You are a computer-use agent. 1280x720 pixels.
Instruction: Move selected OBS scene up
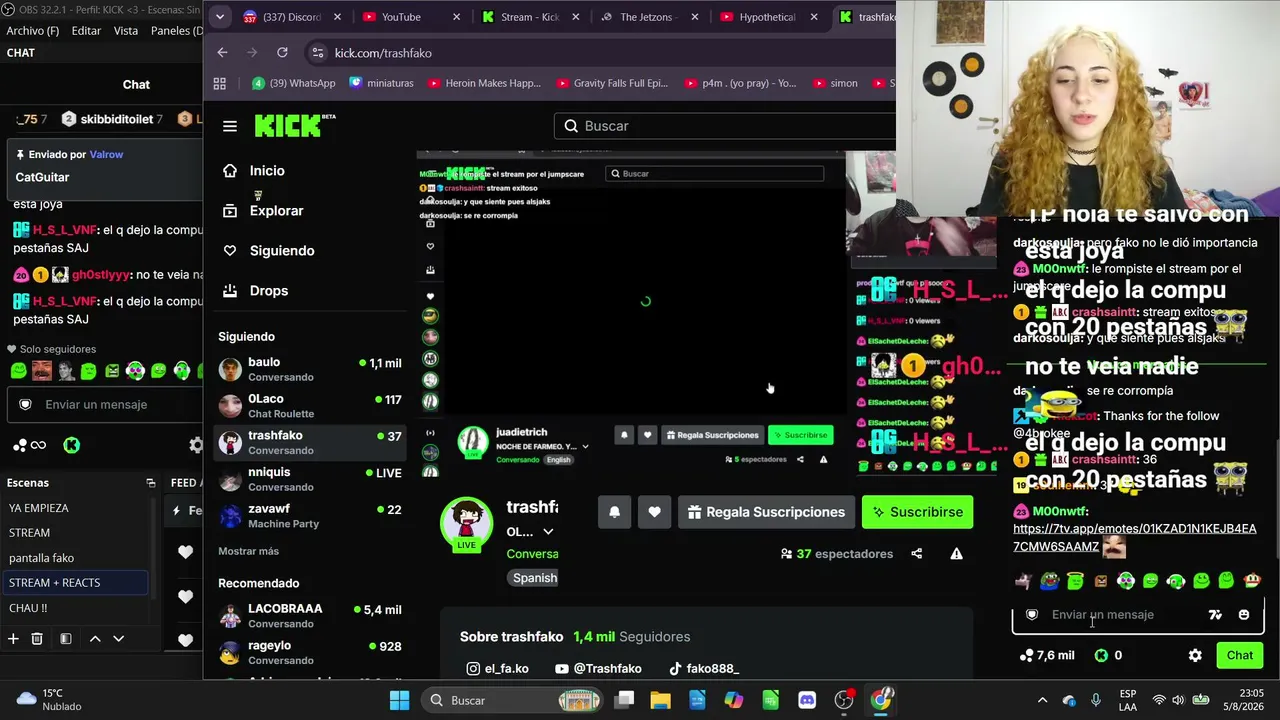pyautogui.click(x=95, y=639)
